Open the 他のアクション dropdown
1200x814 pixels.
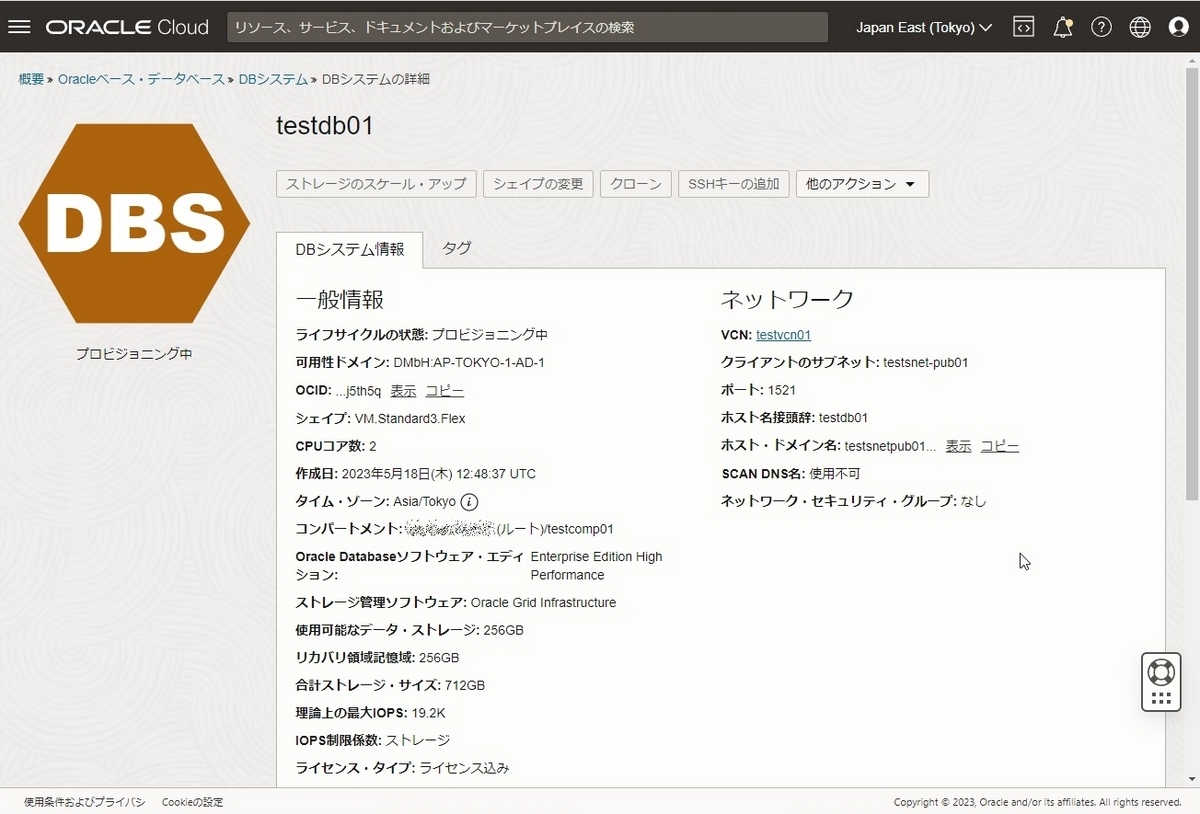862,184
